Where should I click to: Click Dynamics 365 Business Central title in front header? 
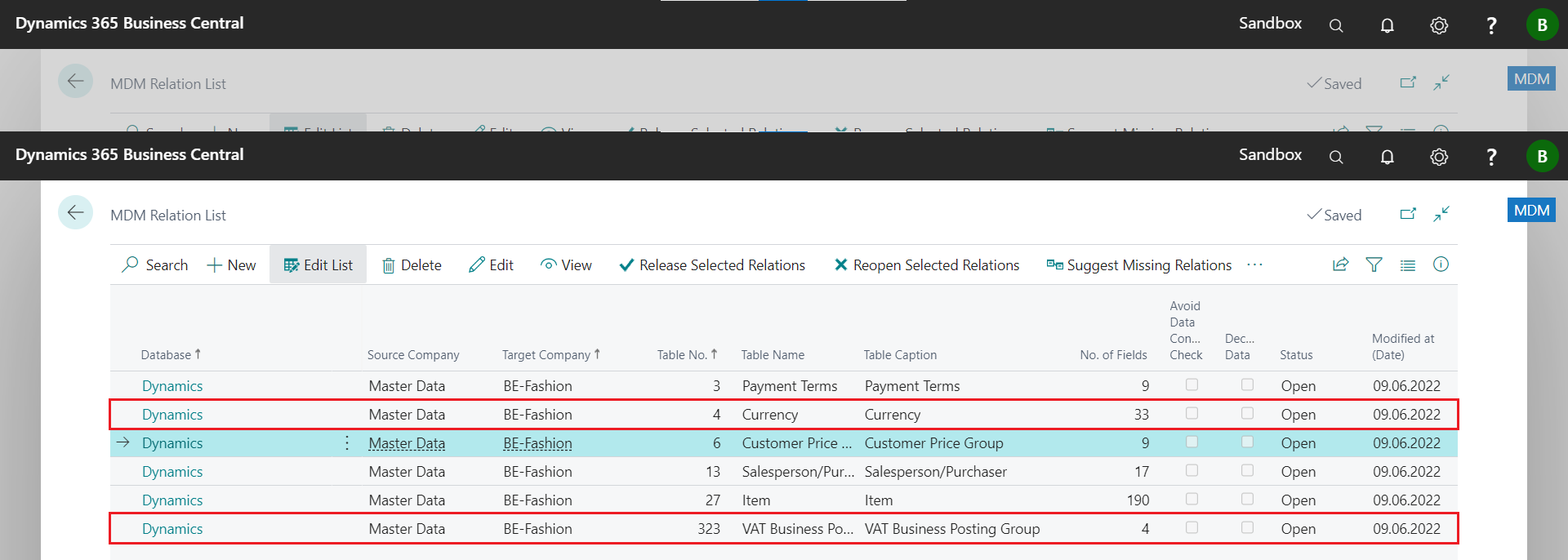click(129, 154)
